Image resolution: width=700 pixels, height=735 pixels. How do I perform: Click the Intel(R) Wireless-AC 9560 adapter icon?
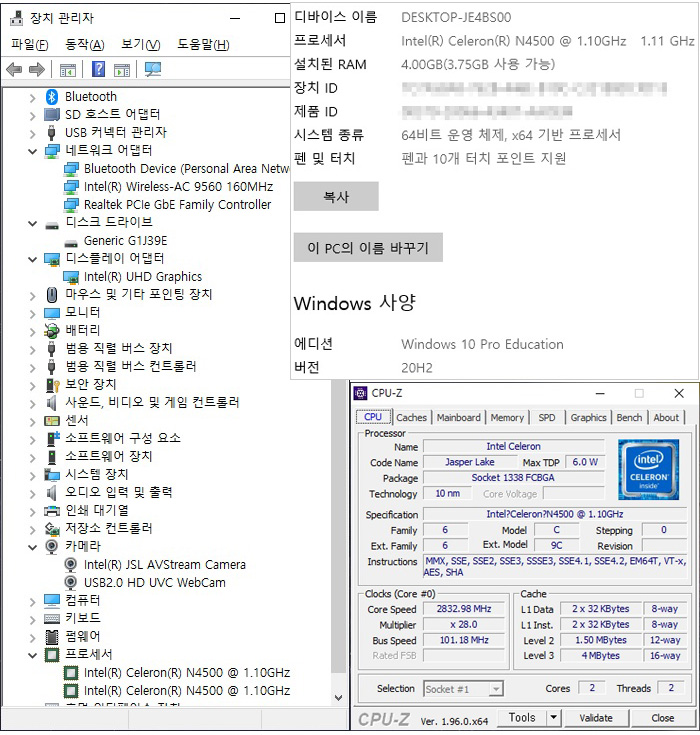[x=71, y=187]
